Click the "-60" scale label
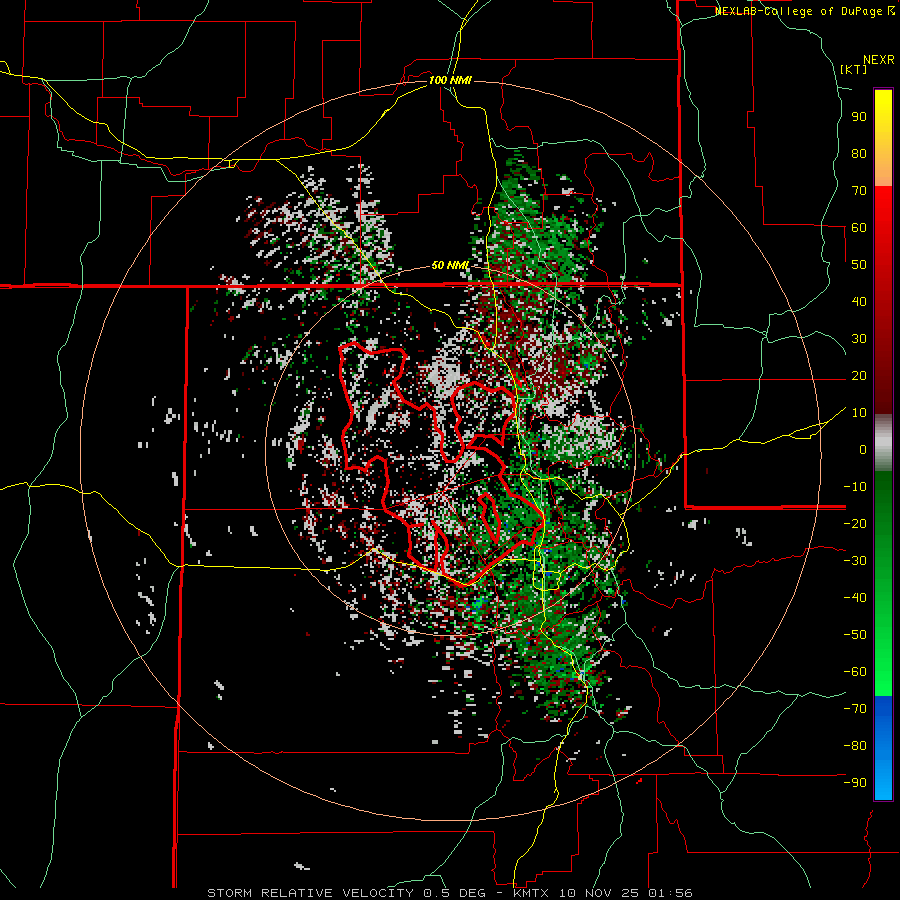The image size is (900, 900). point(855,672)
